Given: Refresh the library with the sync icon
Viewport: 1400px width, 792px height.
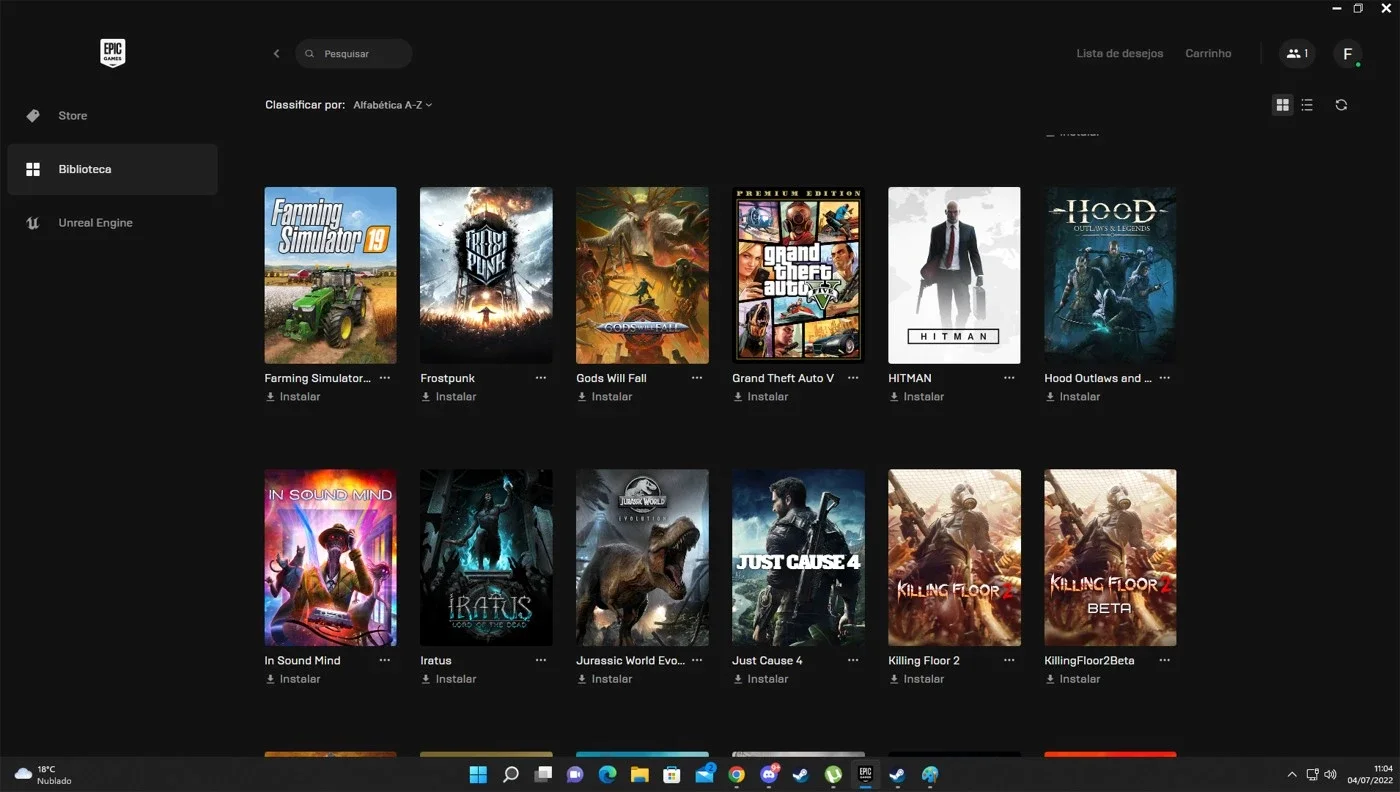Looking at the screenshot, I should click(1341, 105).
